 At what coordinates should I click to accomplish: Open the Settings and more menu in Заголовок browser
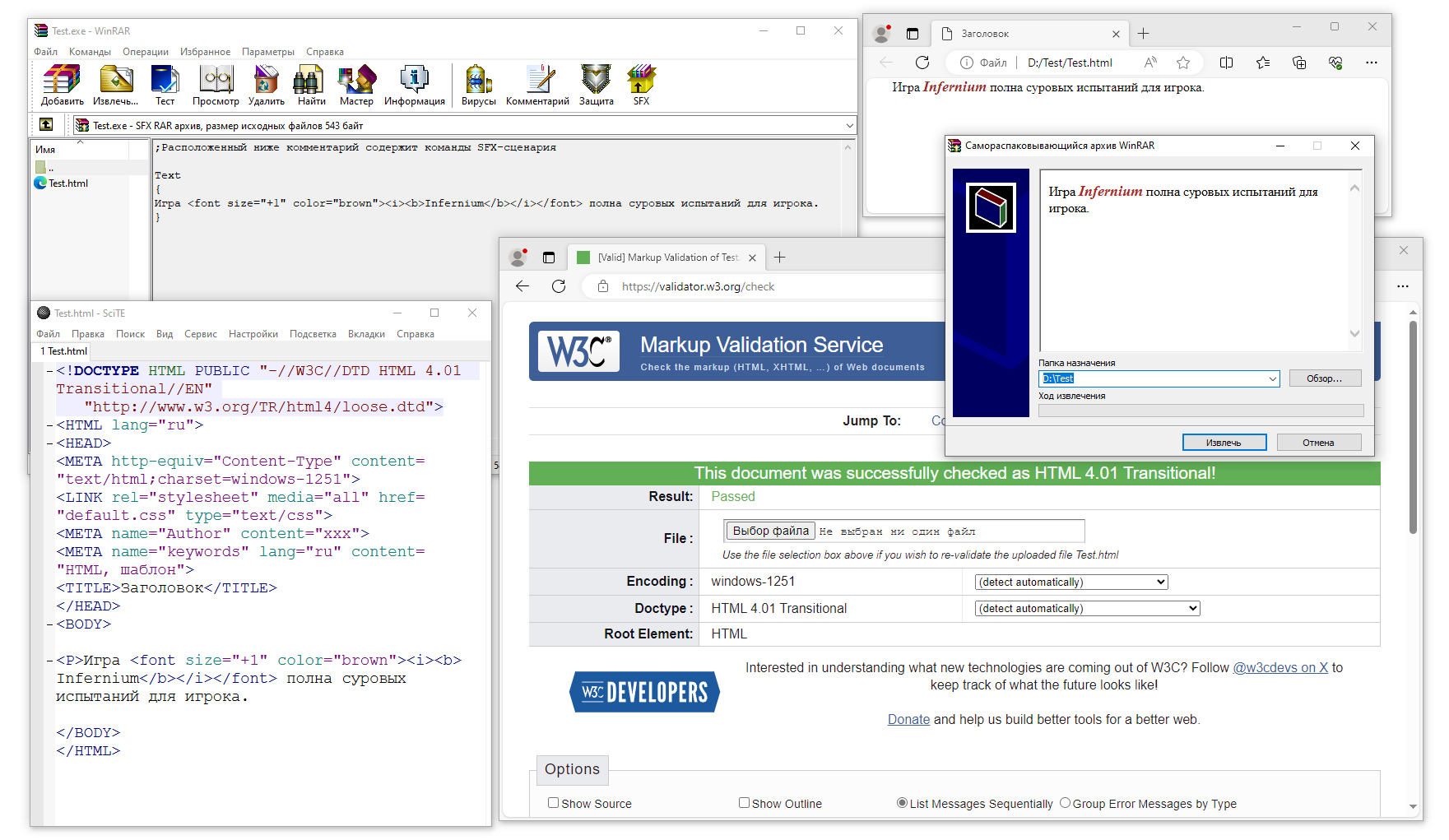(1372, 63)
